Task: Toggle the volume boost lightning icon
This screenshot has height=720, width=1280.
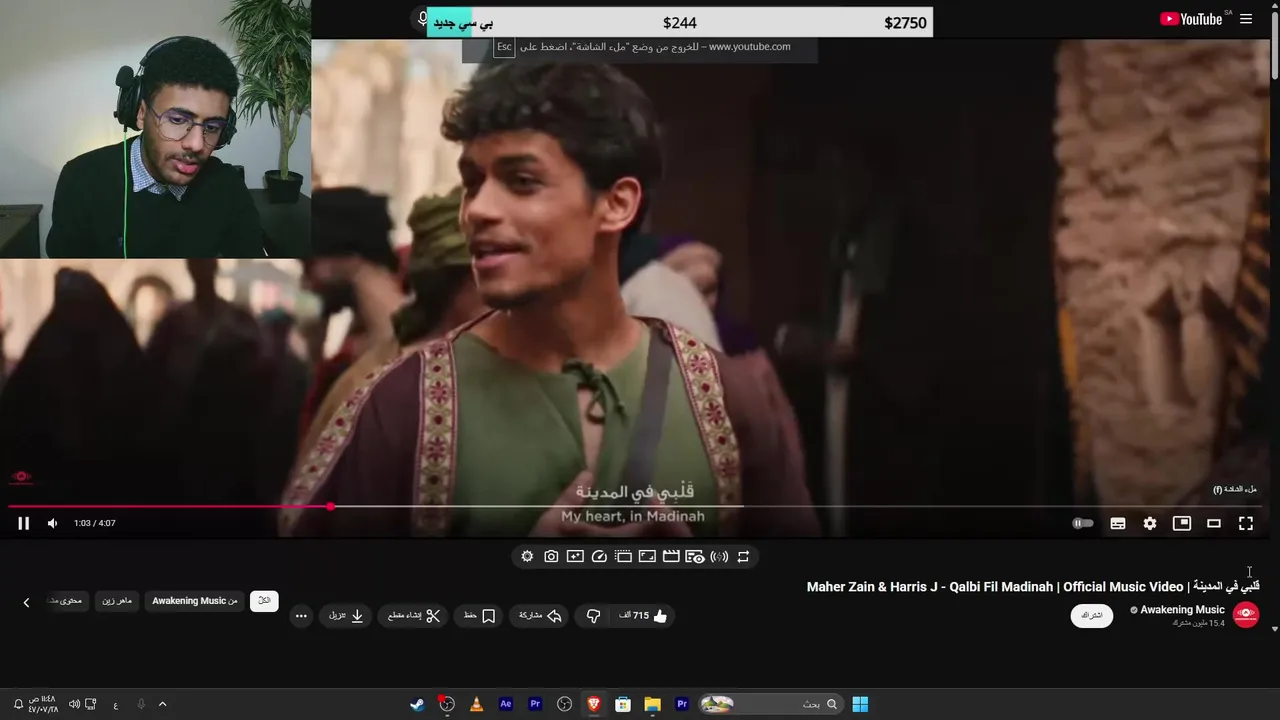Action: click(x=719, y=556)
